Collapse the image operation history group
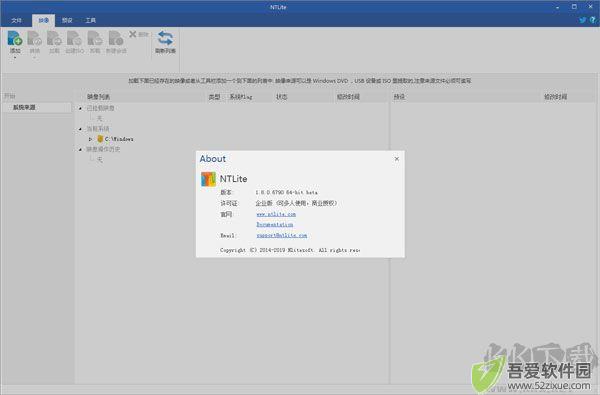The width and height of the screenshot is (600, 395). click(80, 149)
